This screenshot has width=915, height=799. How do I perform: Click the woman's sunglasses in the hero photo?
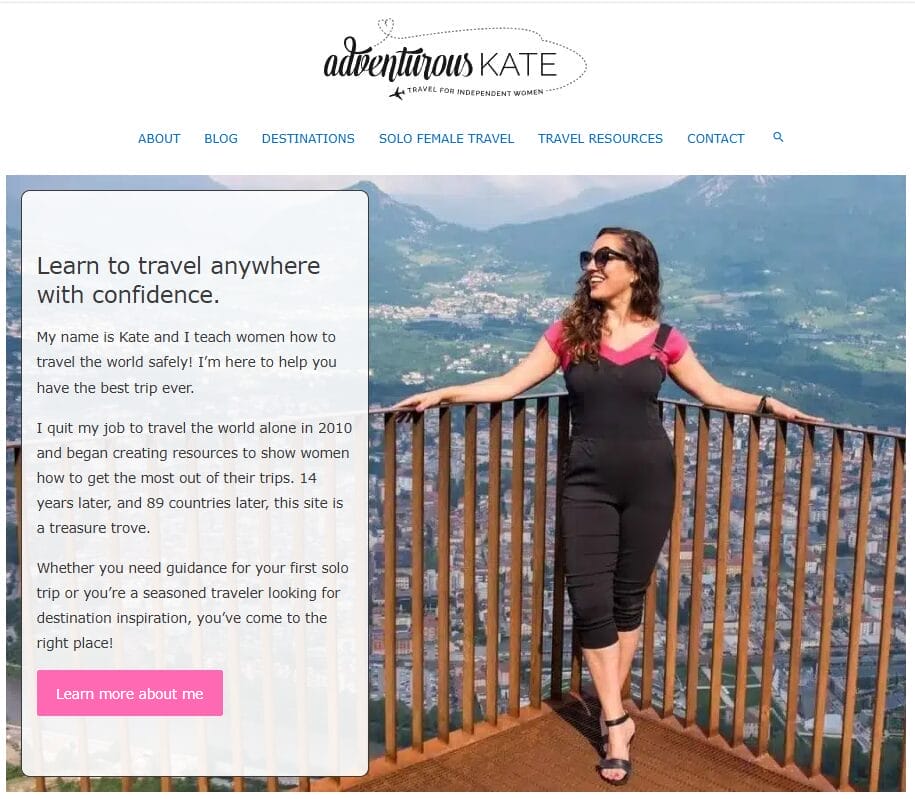pos(602,258)
